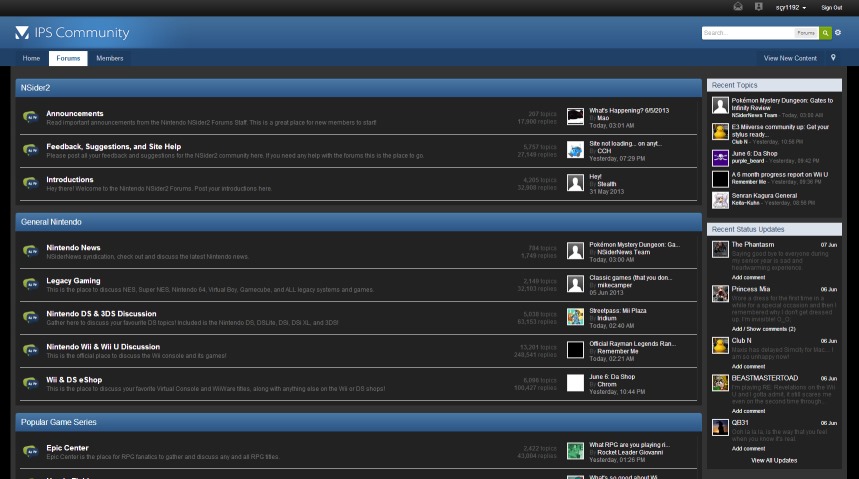859x479 pixels.
Task: Click the IPS Community logo
Action: 72,33
